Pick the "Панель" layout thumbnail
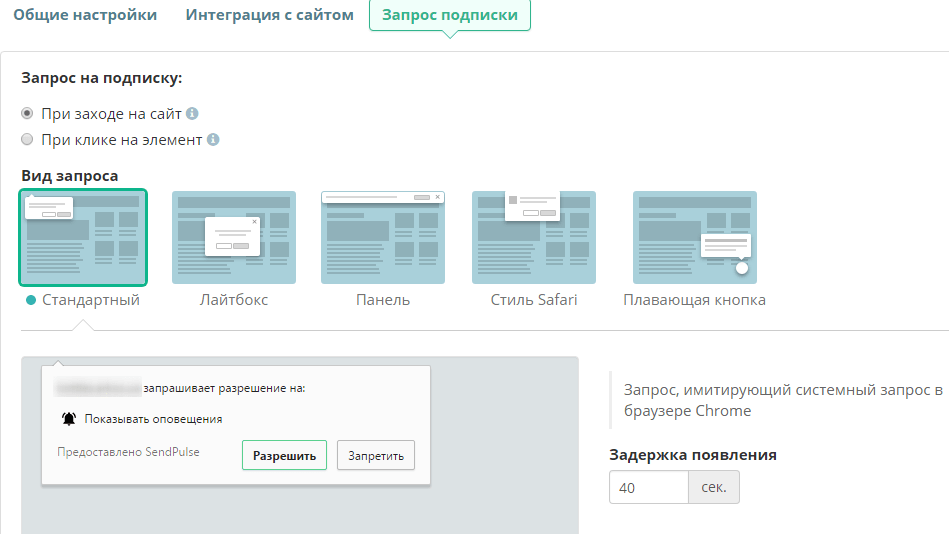949x534 pixels. (x=383, y=238)
